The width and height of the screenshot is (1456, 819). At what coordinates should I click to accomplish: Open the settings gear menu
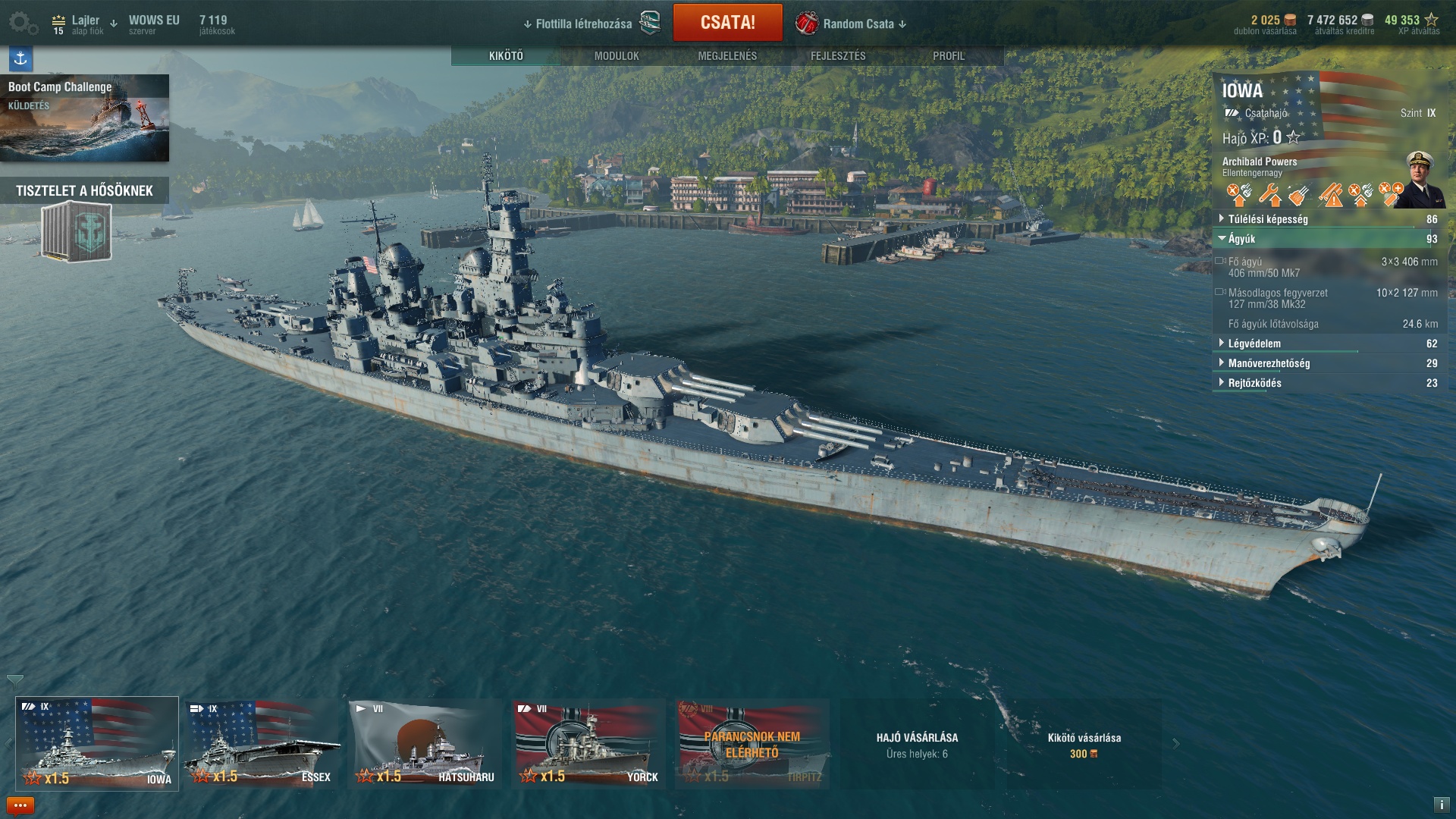pos(23,23)
